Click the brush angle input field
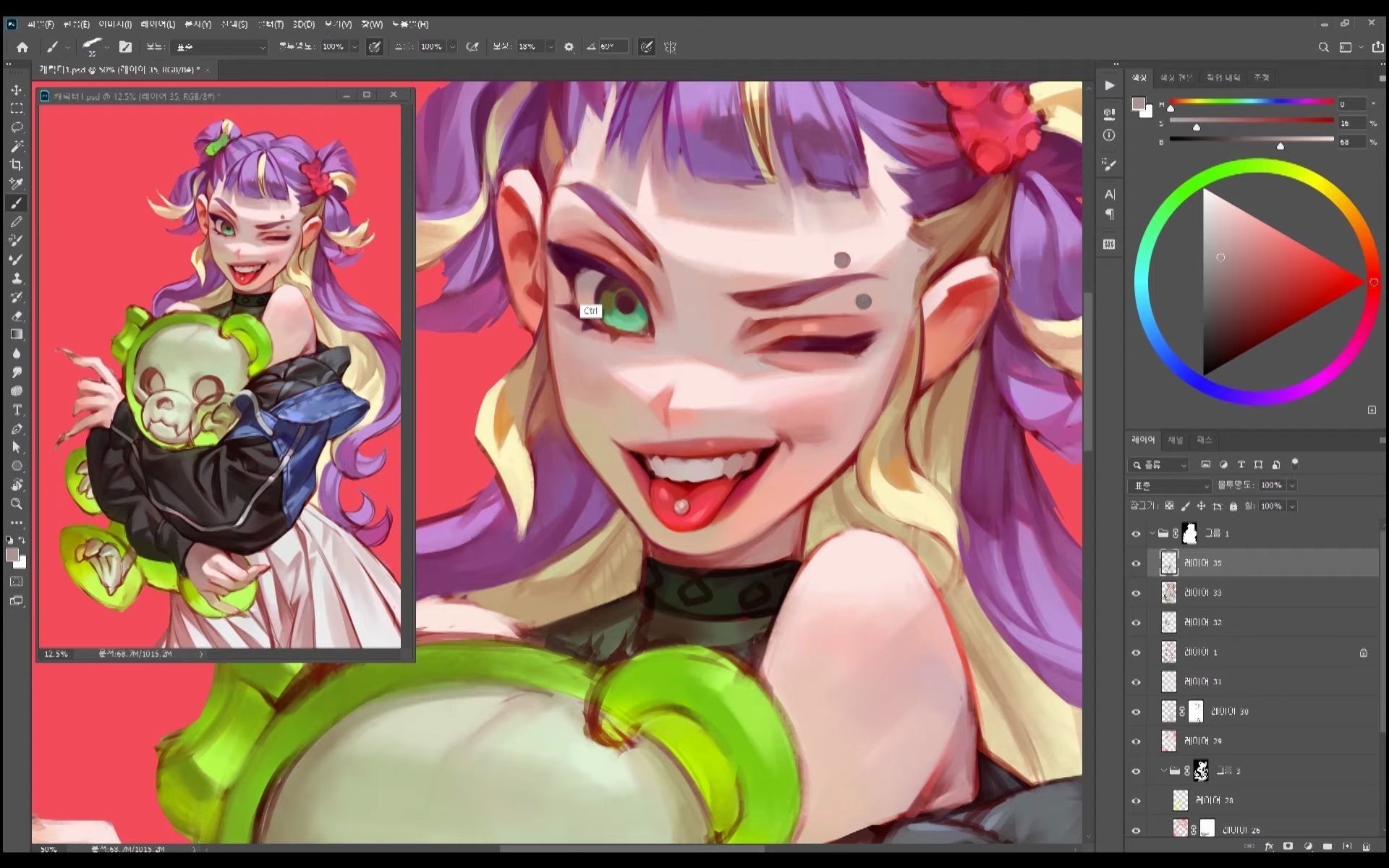This screenshot has width=1389, height=868. (x=613, y=47)
